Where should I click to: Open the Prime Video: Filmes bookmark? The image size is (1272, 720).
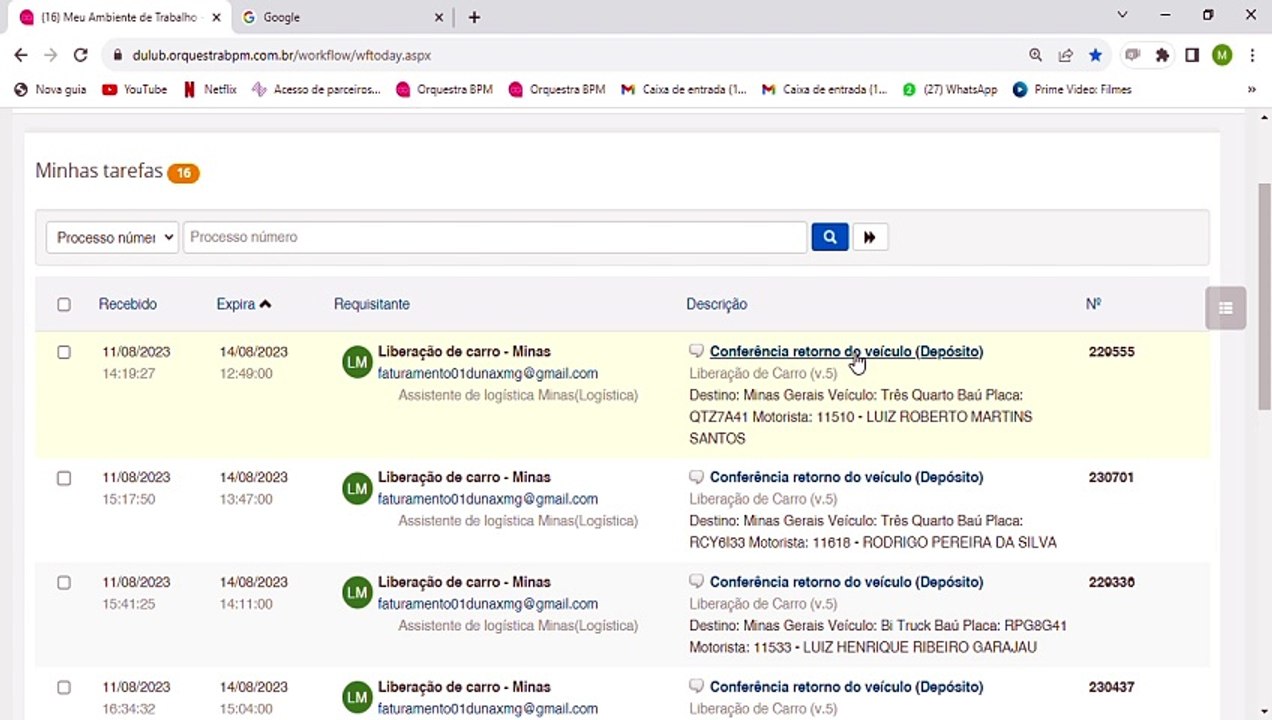(1072, 89)
